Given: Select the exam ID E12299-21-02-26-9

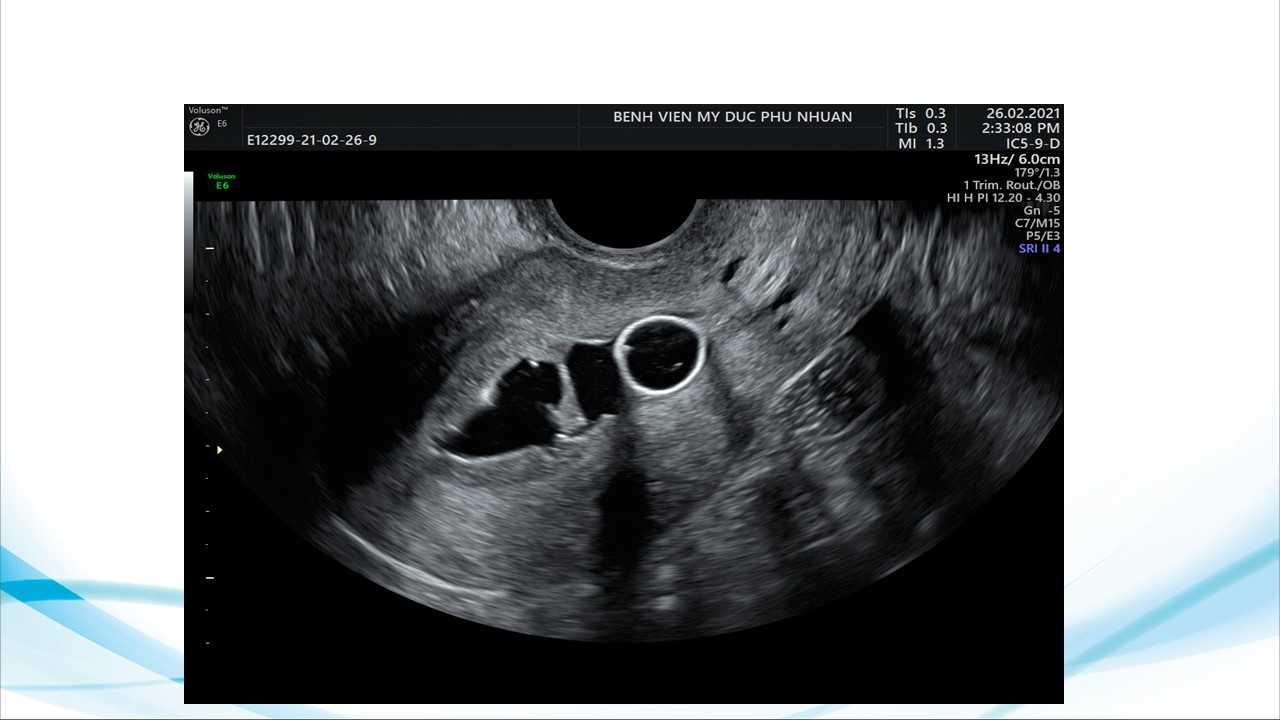Looking at the screenshot, I should click(x=312, y=141).
